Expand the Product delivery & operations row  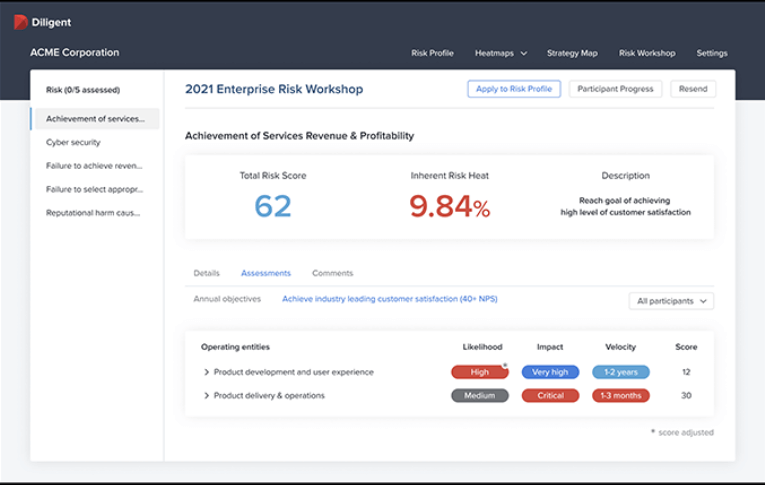(206, 396)
